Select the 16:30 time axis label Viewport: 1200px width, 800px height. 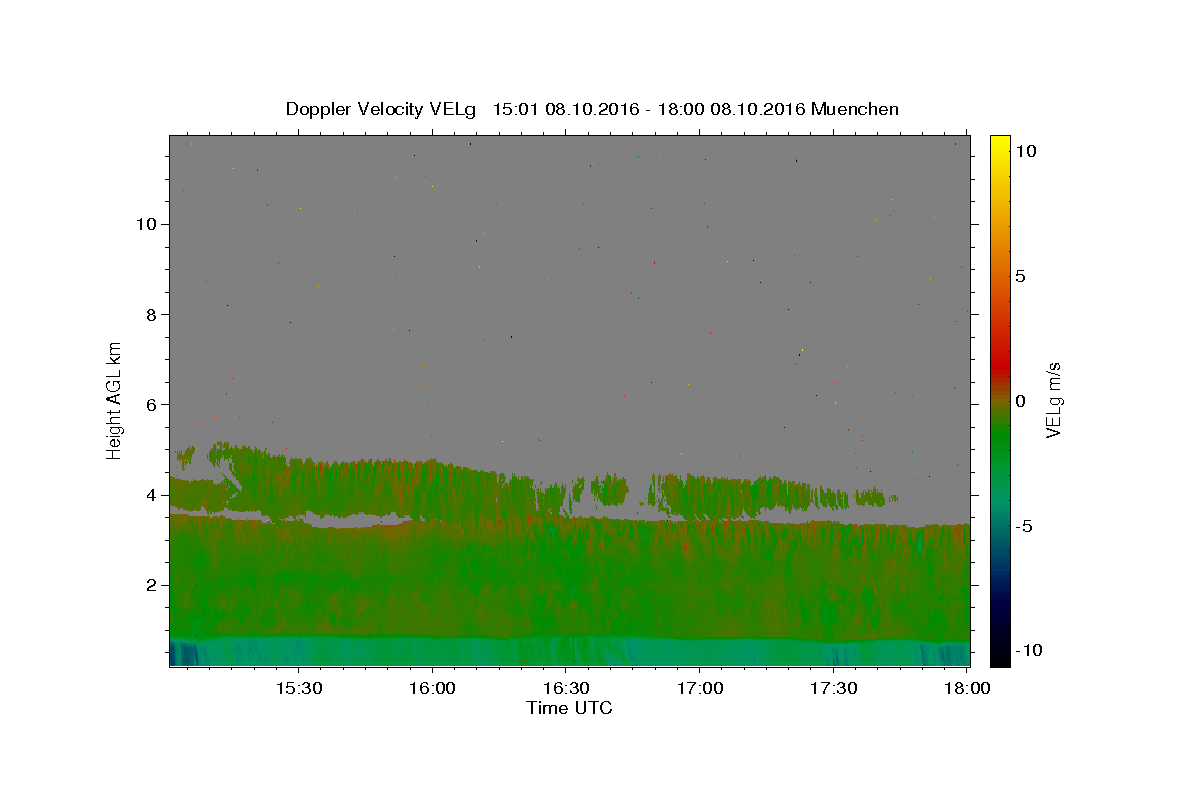(566, 688)
